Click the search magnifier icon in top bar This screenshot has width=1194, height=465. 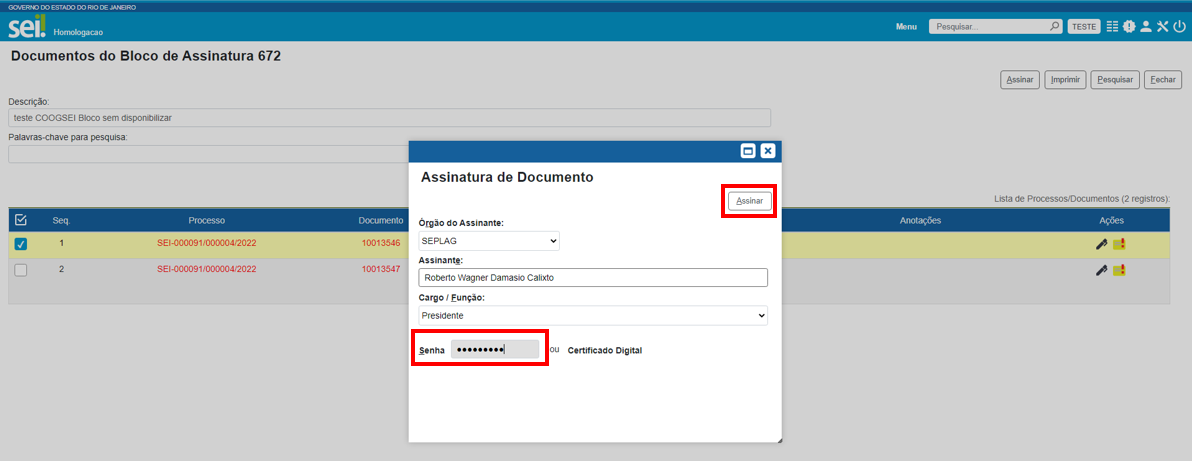[x=1054, y=27]
